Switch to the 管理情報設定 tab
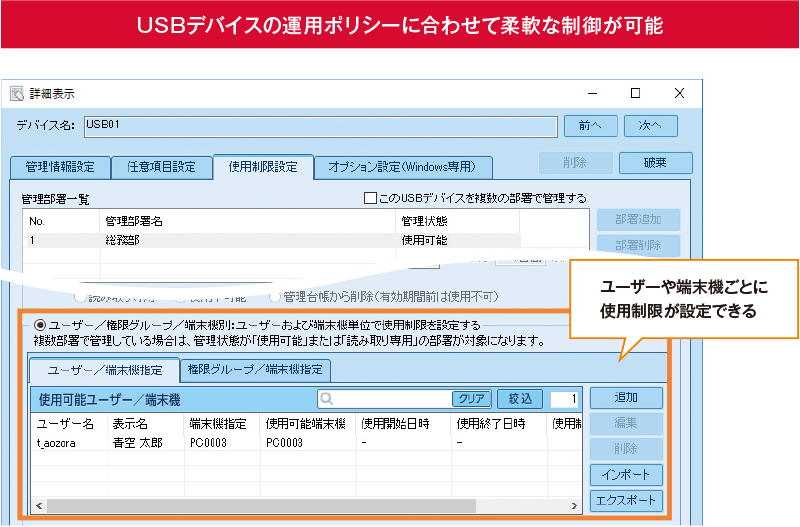800x527 pixels. coord(59,167)
